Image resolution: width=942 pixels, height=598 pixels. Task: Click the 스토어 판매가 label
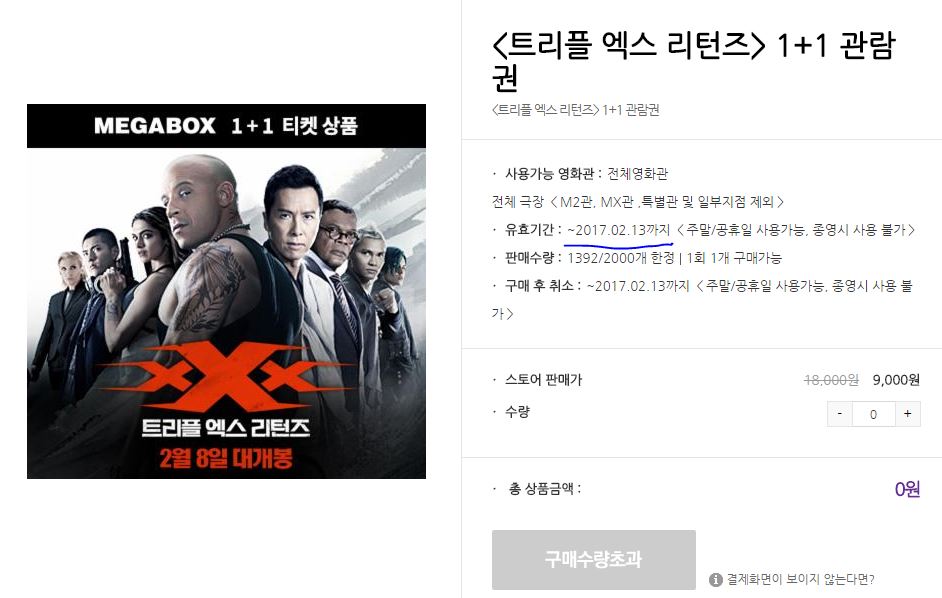(x=544, y=380)
